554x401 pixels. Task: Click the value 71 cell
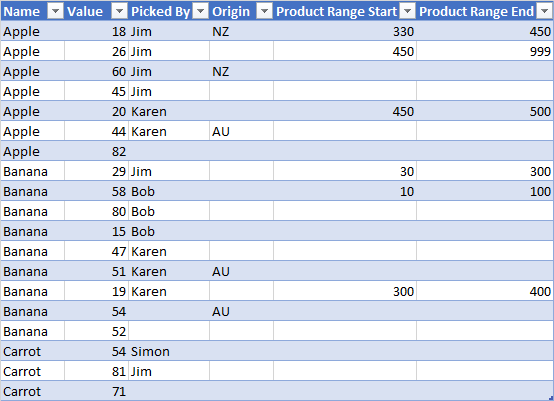point(96,391)
